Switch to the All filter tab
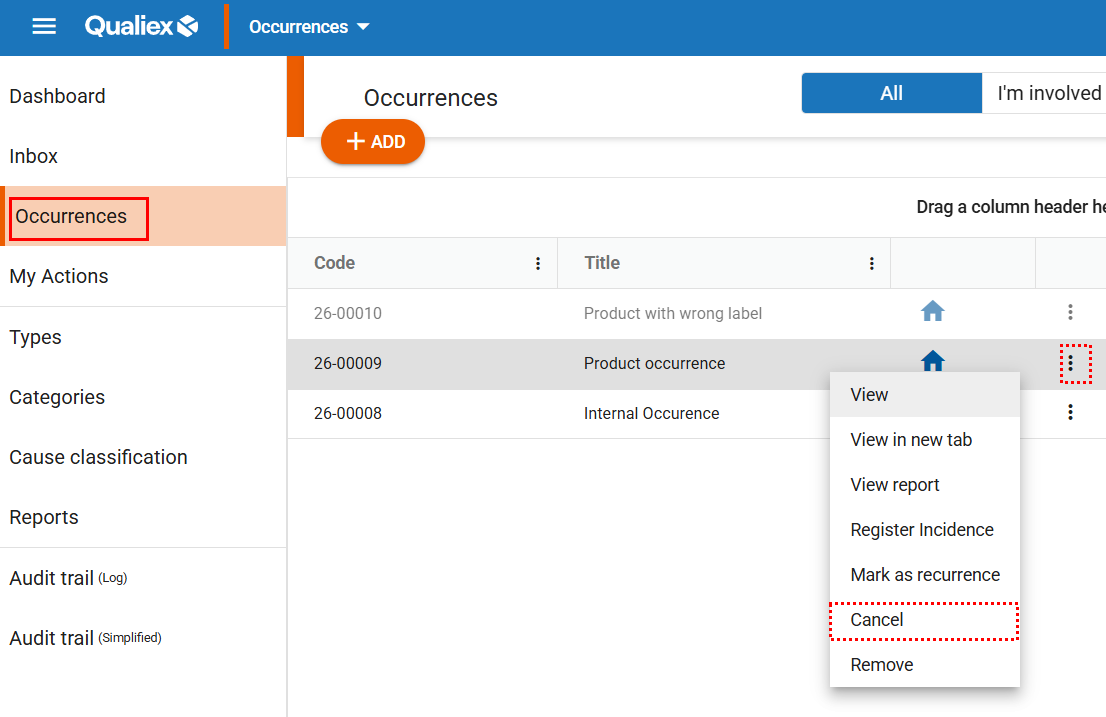The height and width of the screenshot is (717, 1106). (891, 93)
